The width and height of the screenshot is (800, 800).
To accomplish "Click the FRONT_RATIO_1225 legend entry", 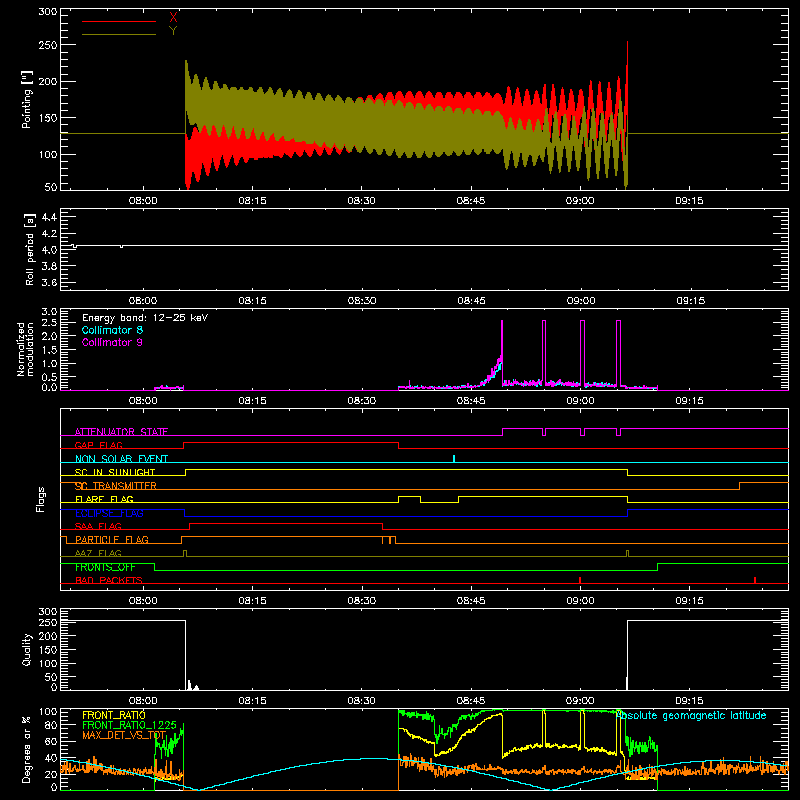I will 130,725.
